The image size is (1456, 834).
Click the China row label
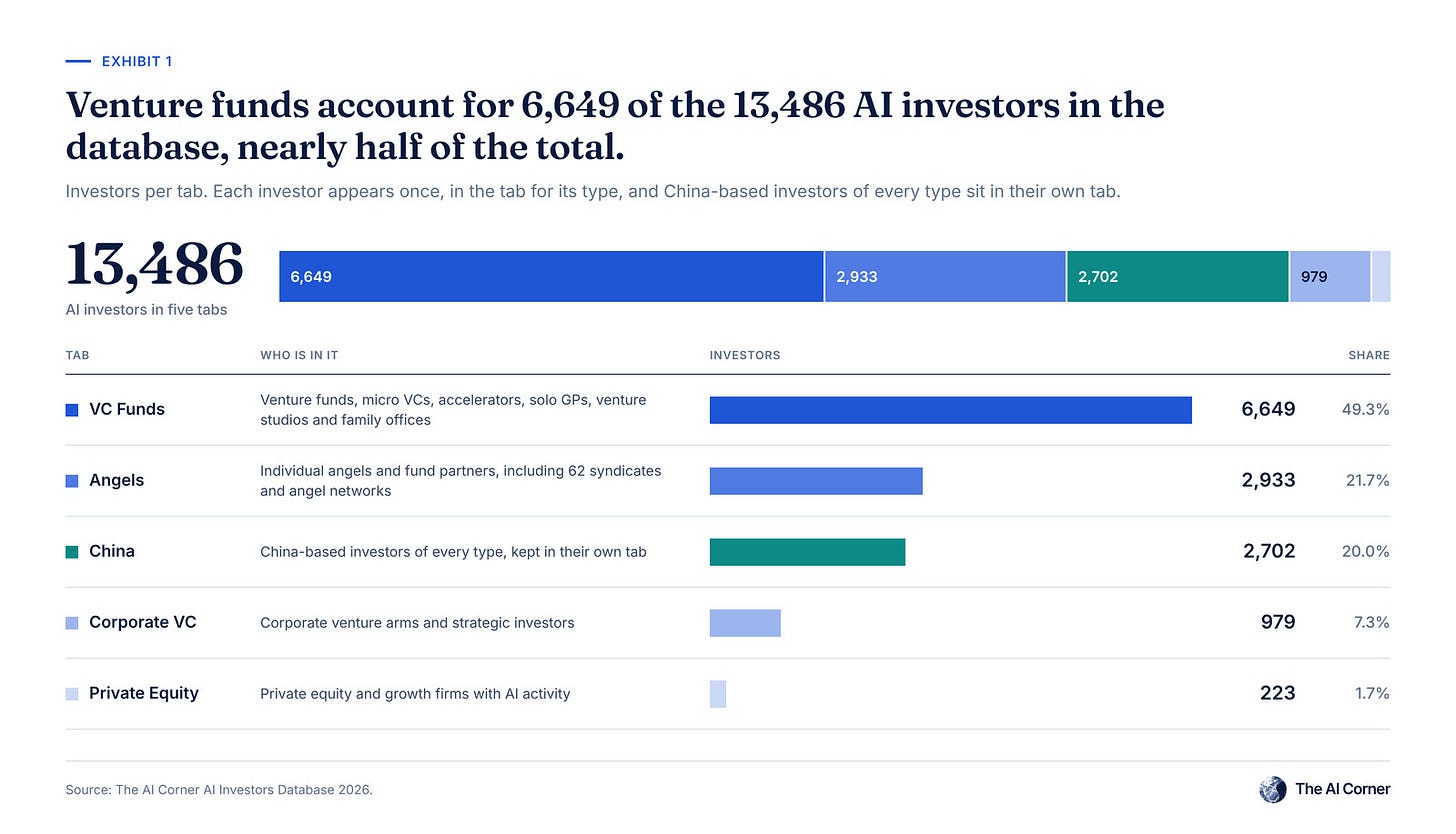(x=112, y=551)
